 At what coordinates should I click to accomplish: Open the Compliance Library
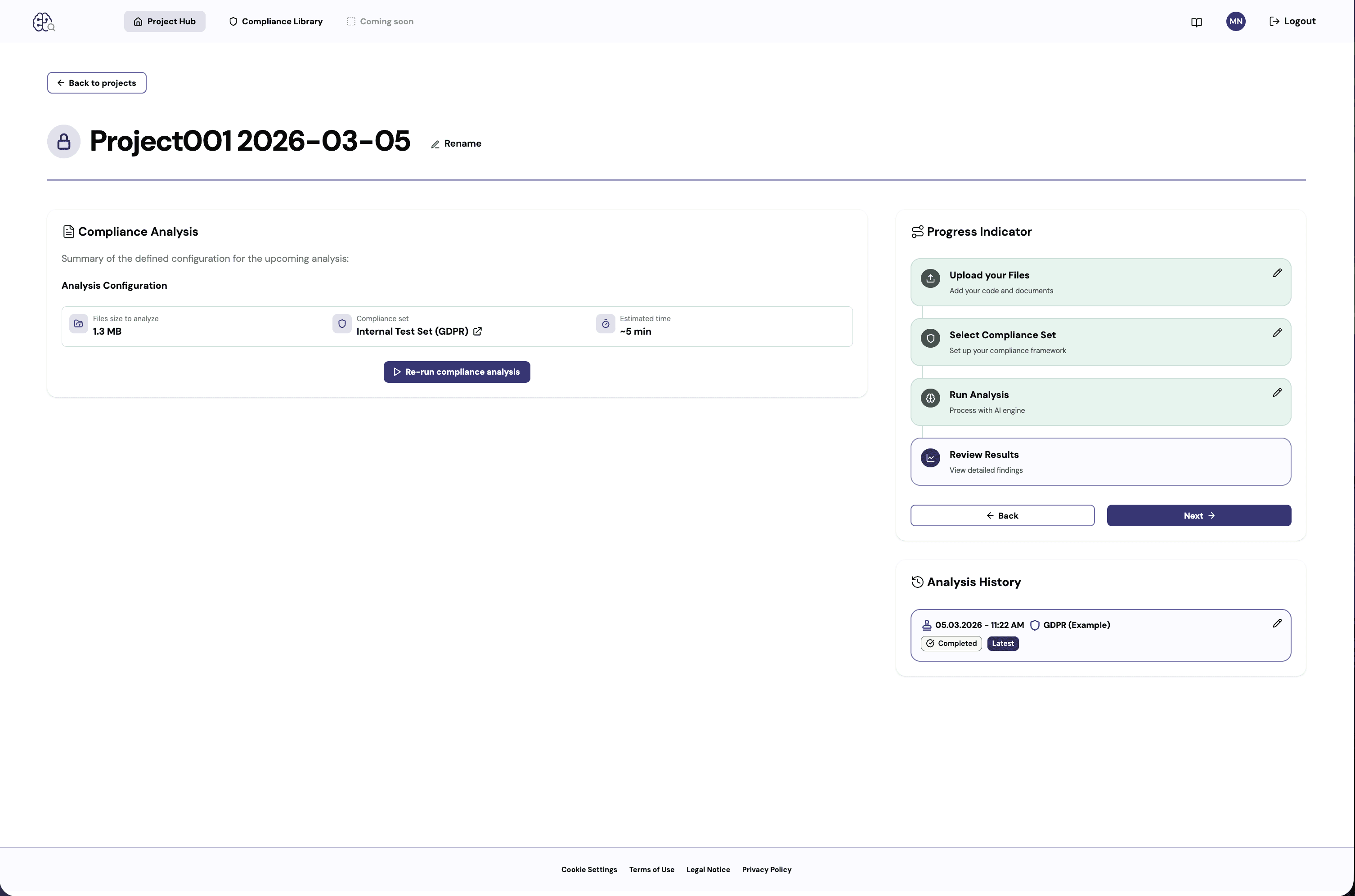(275, 21)
